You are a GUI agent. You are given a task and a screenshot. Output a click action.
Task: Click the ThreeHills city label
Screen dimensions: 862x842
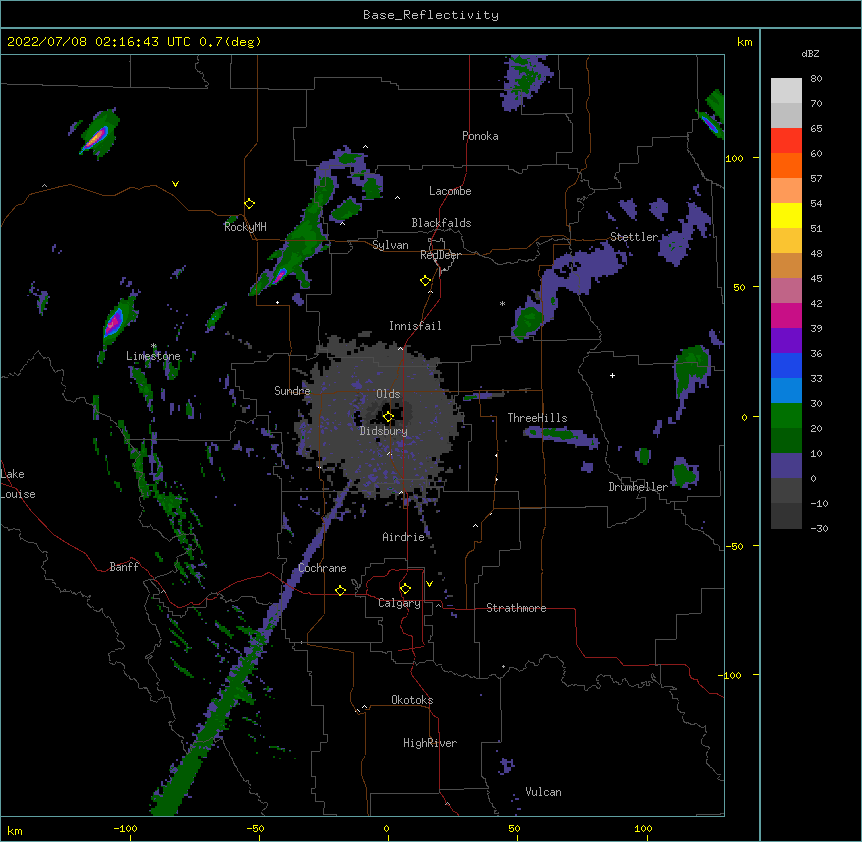click(x=537, y=418)
